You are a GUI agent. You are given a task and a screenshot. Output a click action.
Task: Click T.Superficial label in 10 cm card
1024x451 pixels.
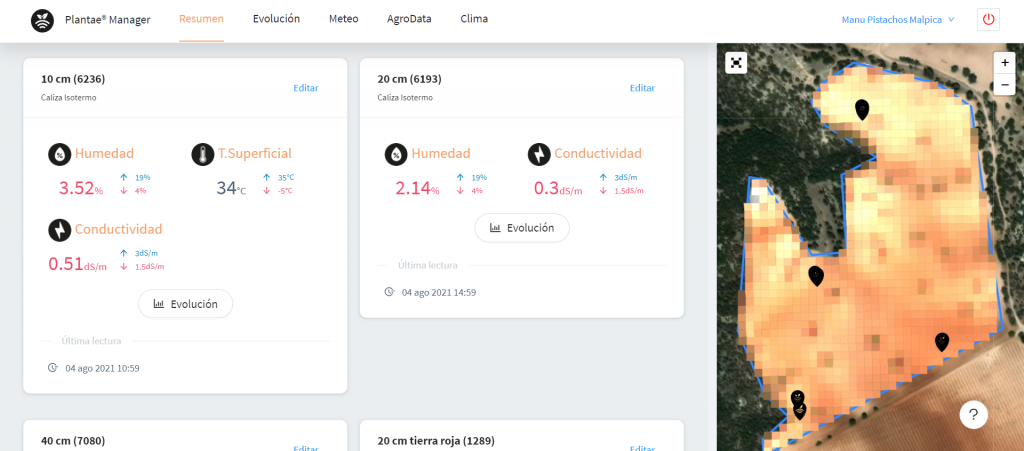coord(255,154)
